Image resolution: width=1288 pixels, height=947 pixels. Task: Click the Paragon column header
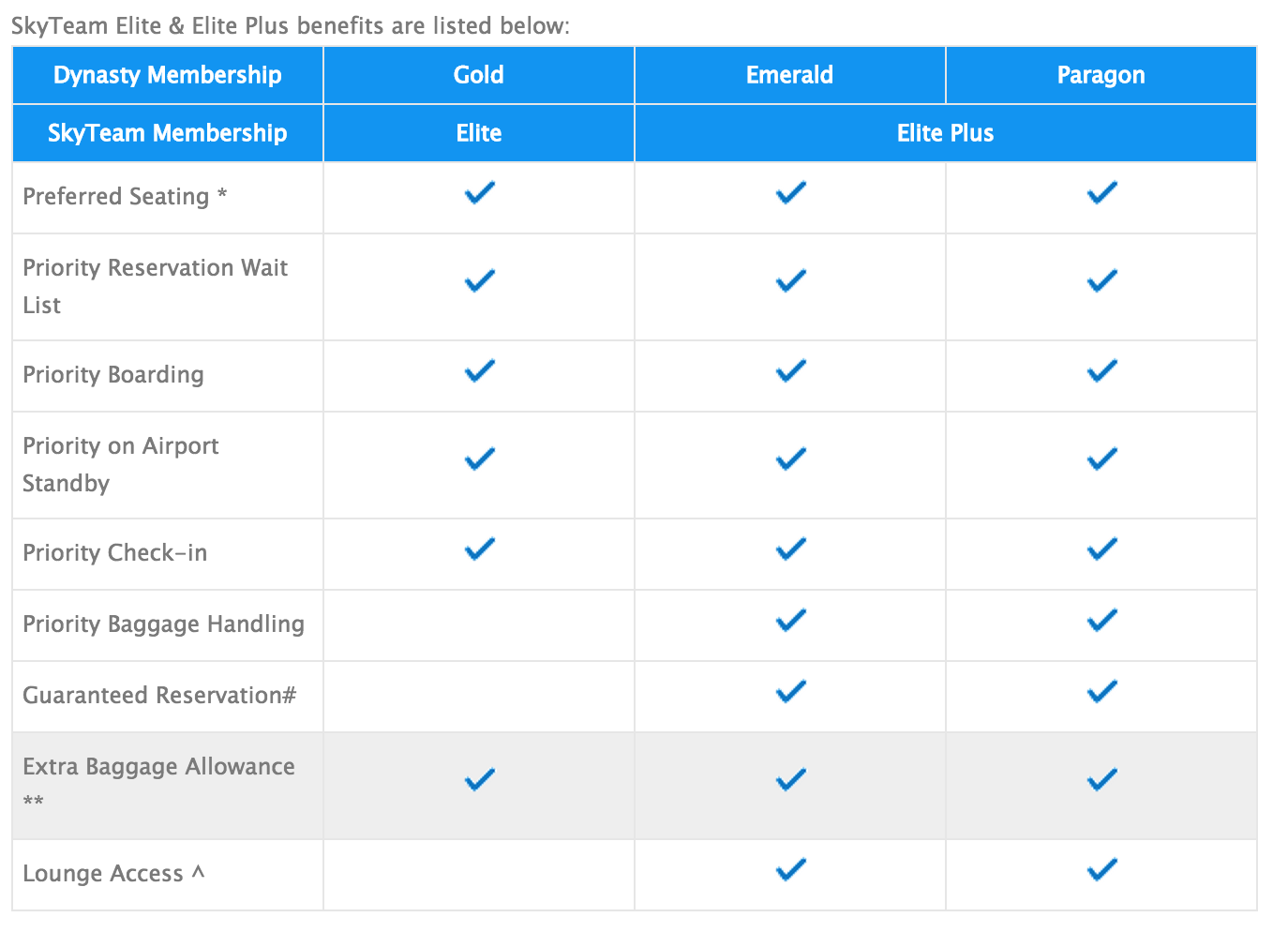(1101, 75)
